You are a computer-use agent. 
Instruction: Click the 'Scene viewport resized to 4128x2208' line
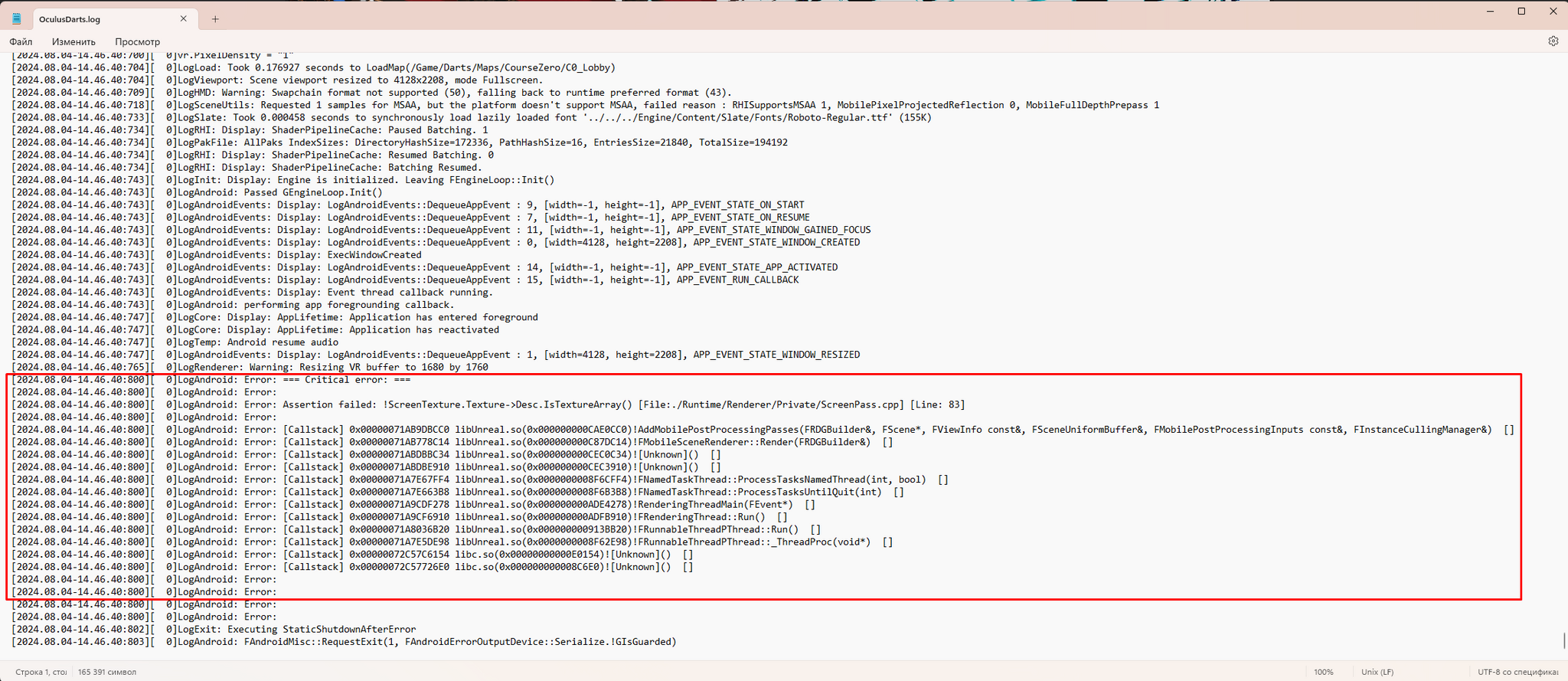coord(278,80)
